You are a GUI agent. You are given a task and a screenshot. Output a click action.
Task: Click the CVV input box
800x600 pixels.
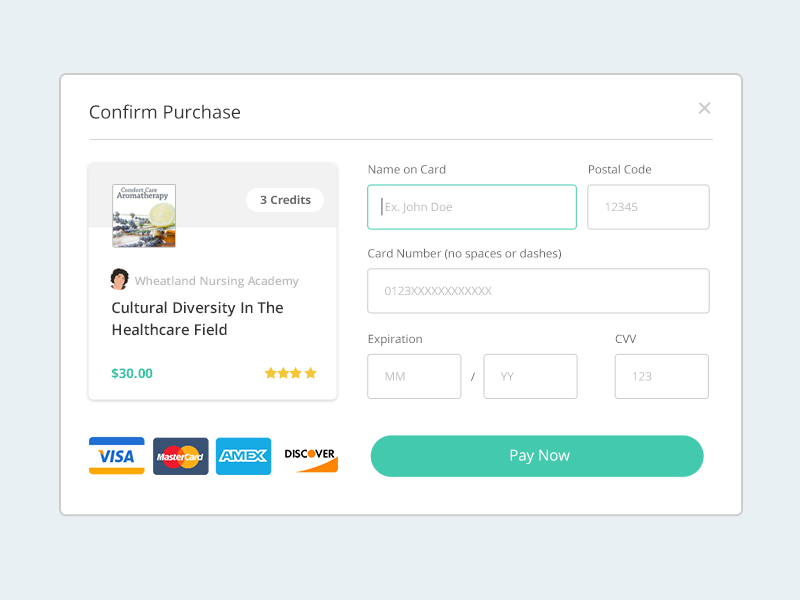(x=661, y=377)
